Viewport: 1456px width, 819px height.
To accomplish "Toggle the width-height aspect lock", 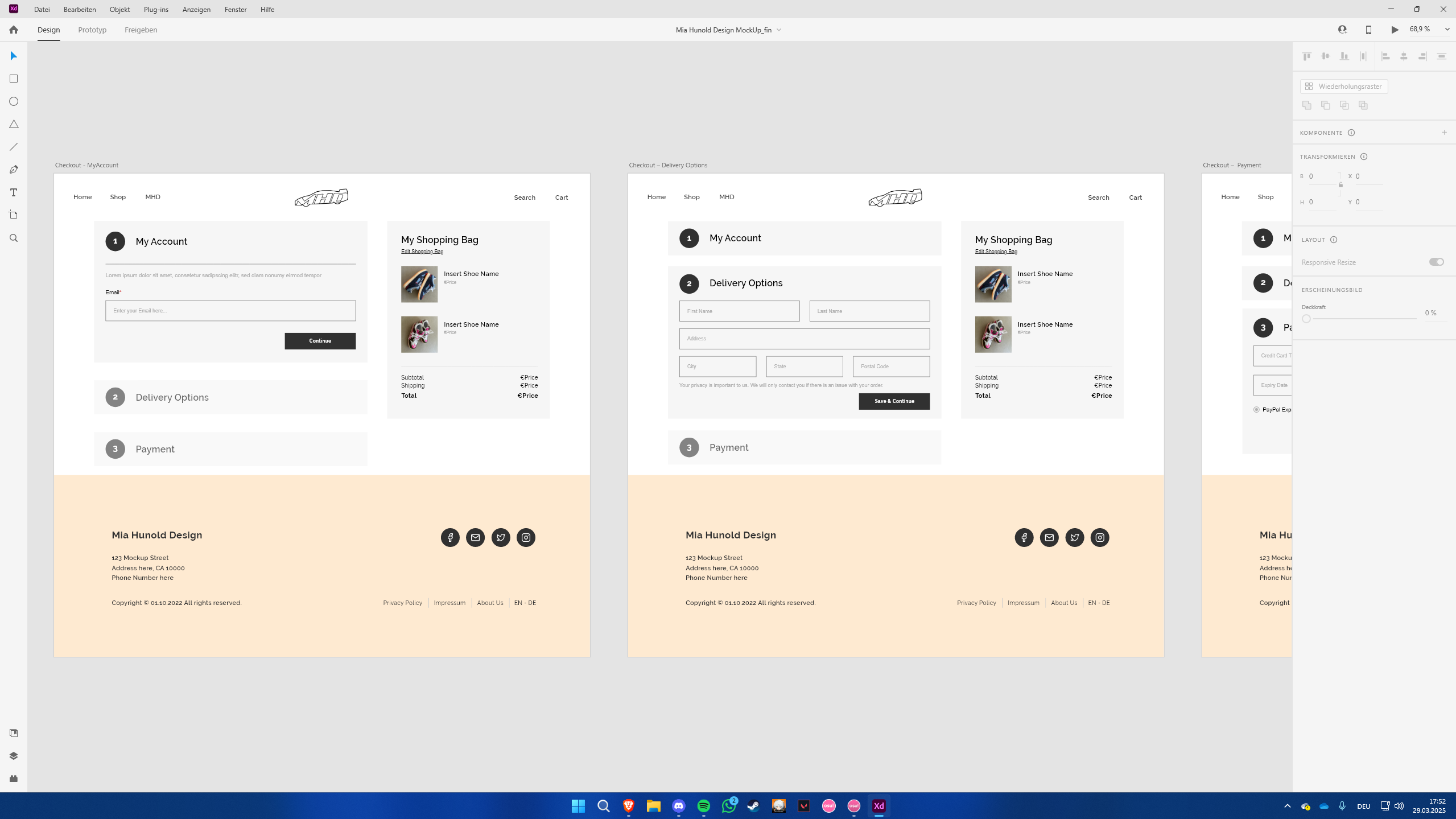I will pos(1340,184).
